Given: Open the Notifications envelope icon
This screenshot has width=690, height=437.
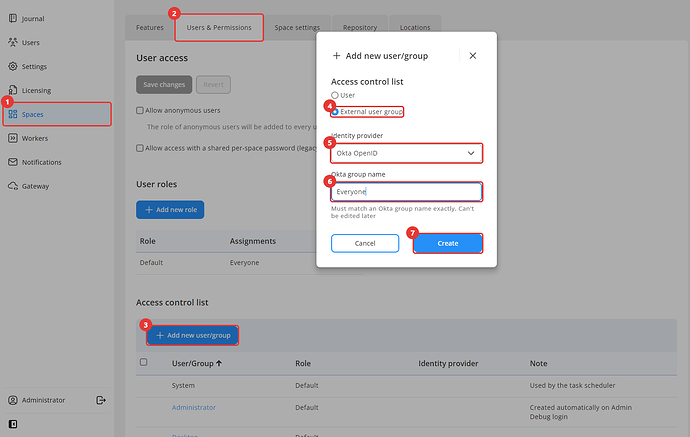Looking at the screenshot, I should [x=13, y=162].
